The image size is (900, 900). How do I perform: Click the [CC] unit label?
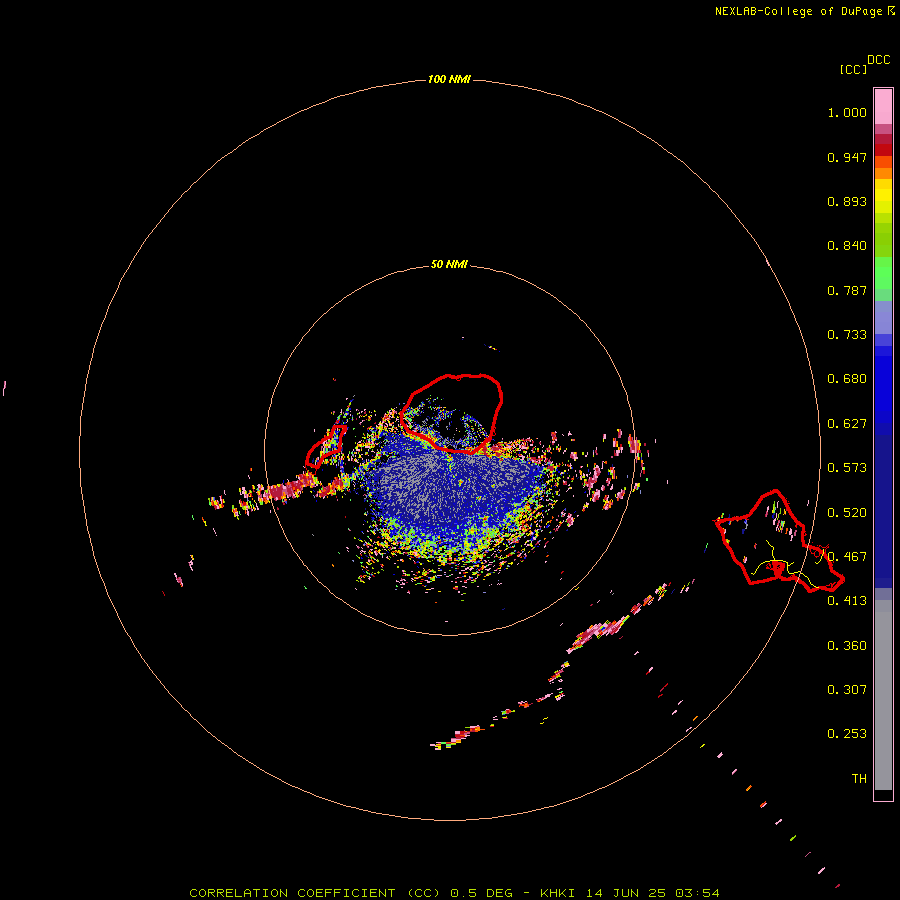coord(853,69)
